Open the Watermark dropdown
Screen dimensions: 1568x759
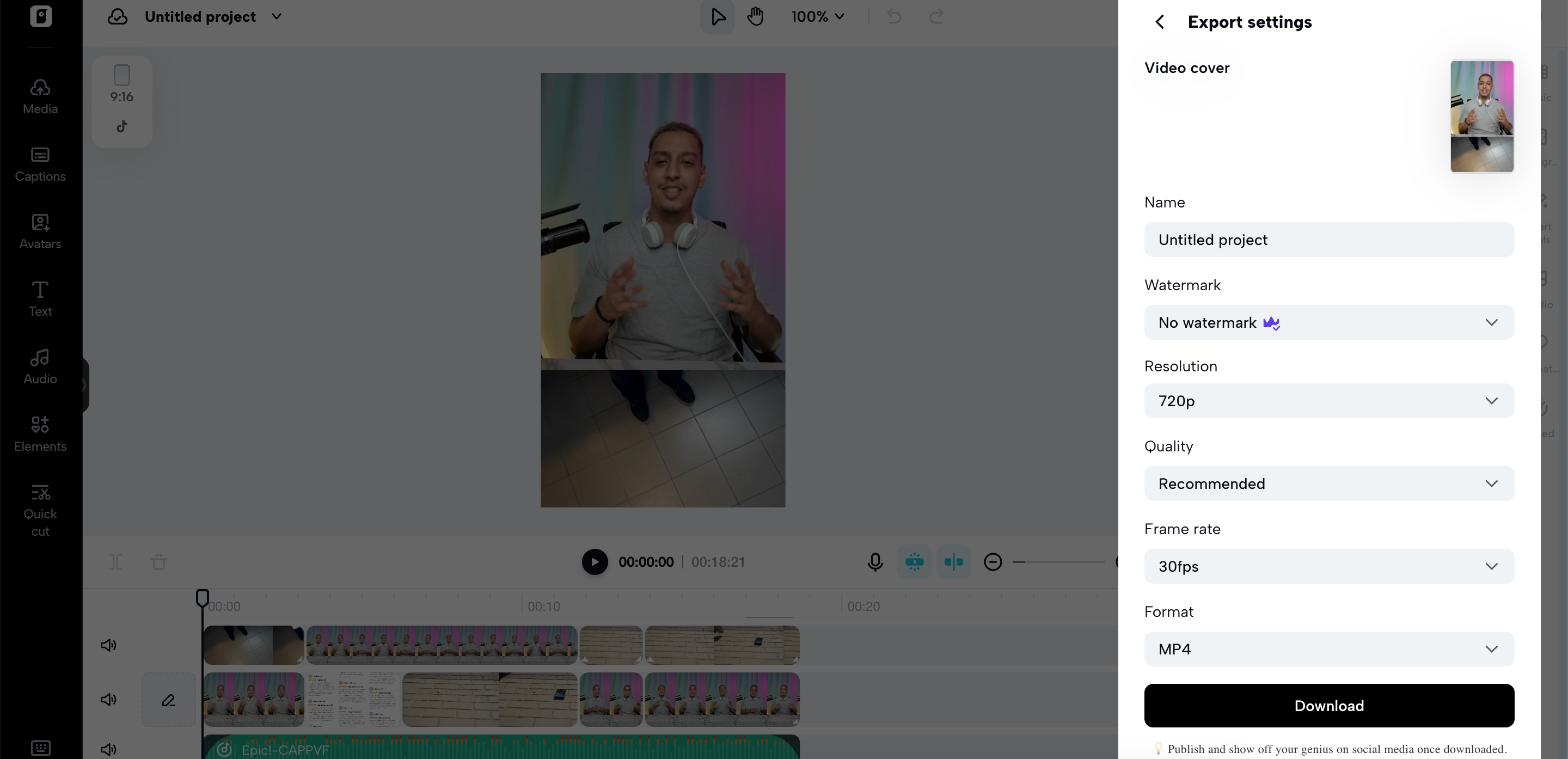[1329, 322]
